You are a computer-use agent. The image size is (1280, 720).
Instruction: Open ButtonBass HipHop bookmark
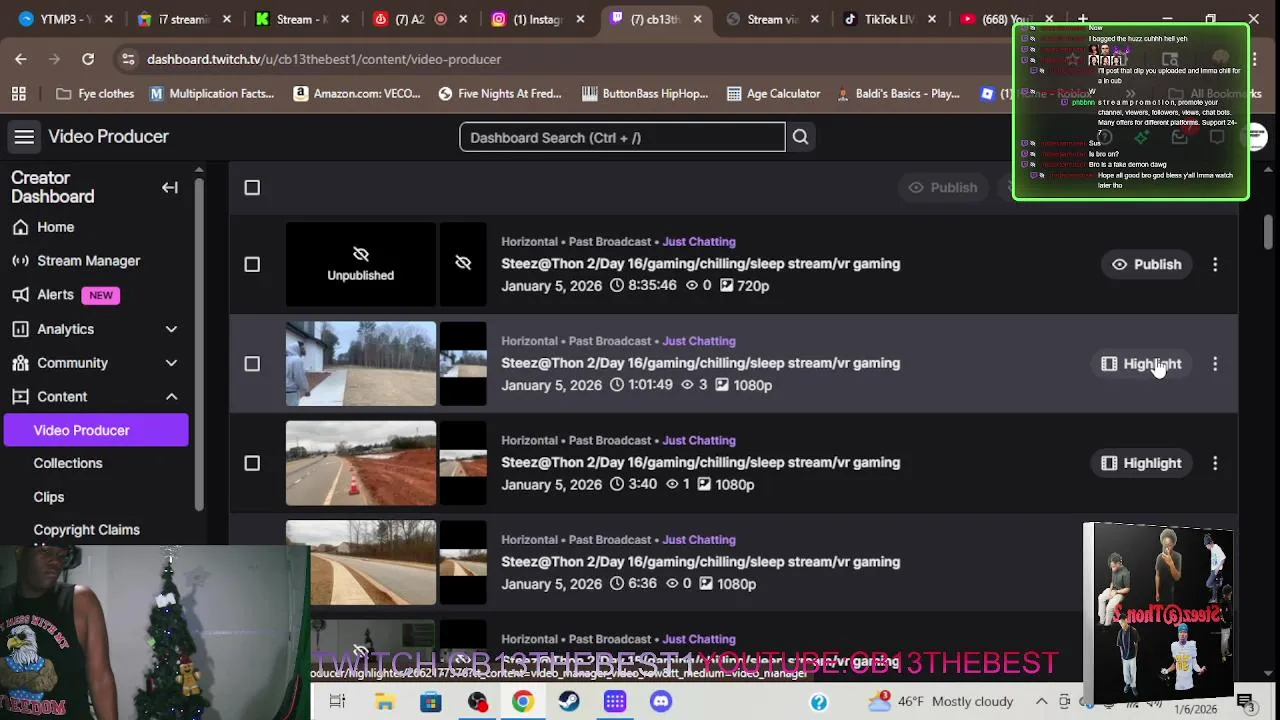(645, 94)
